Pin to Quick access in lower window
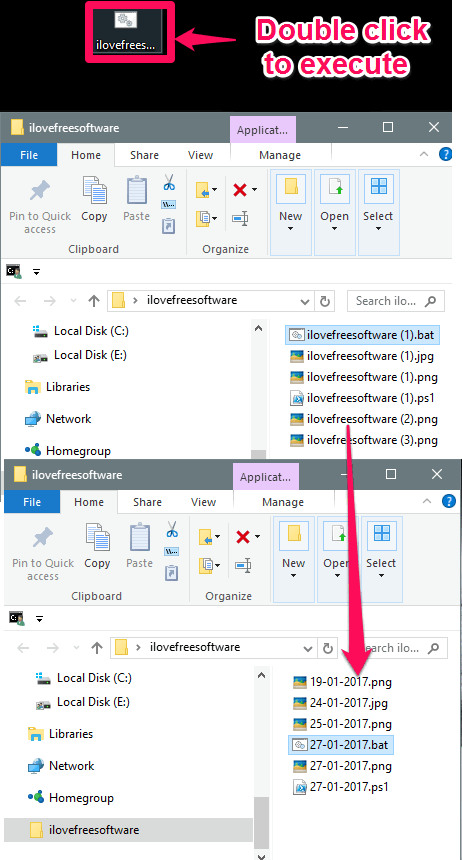 click(x=43, y=552)
